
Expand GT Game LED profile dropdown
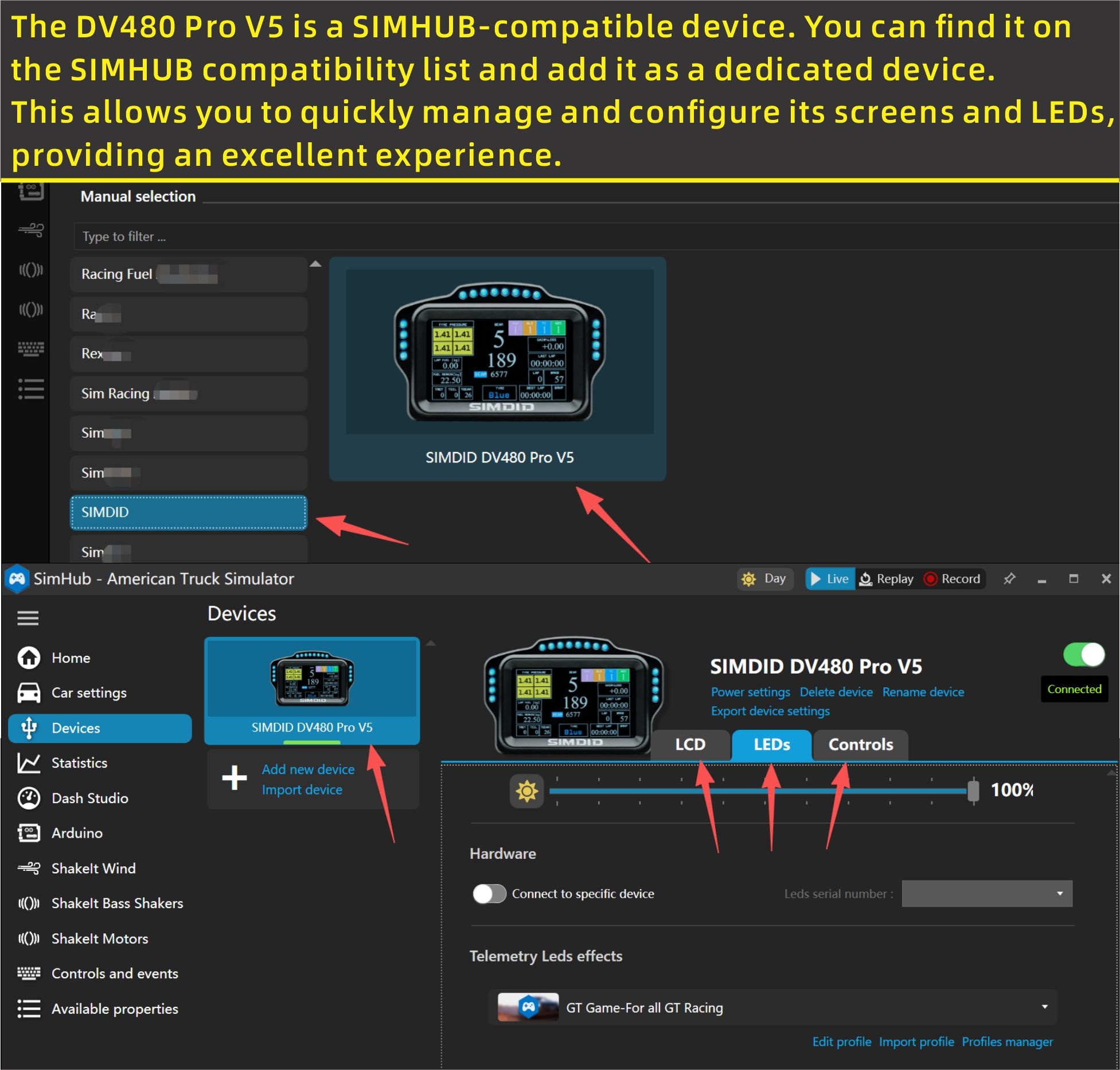coord(1044,1007)
